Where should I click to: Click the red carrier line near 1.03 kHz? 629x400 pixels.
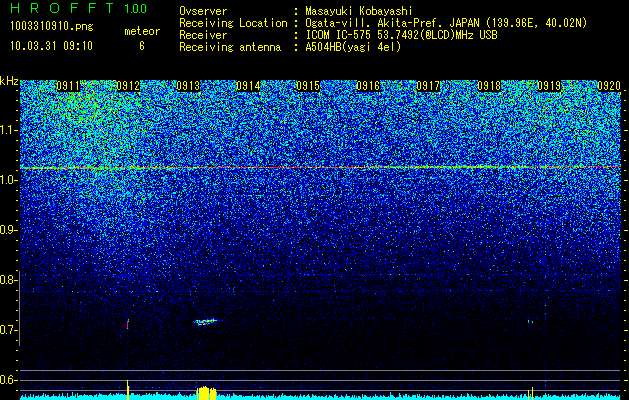tap(321, 167)
